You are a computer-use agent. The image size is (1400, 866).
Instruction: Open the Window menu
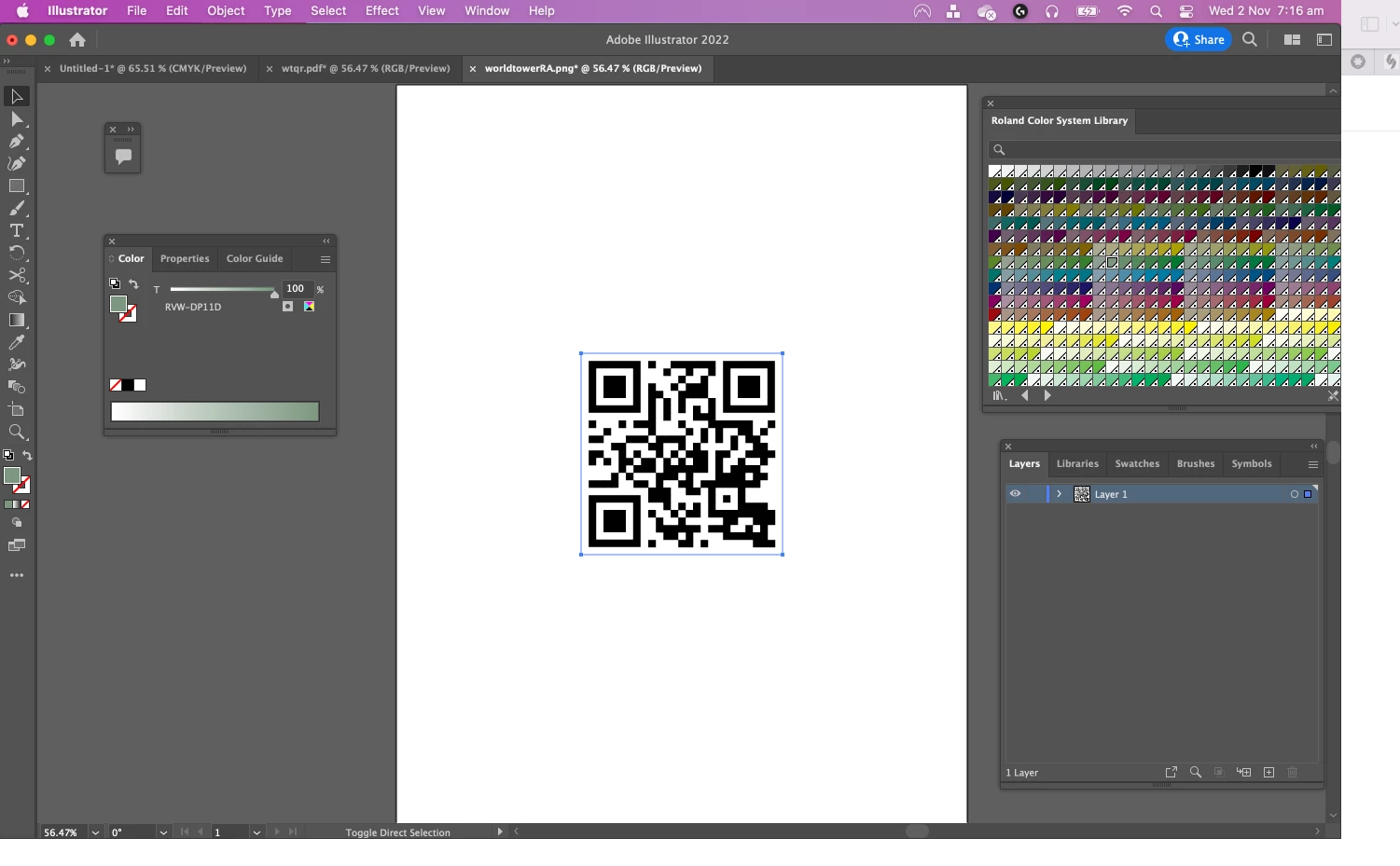pos(487,11)
